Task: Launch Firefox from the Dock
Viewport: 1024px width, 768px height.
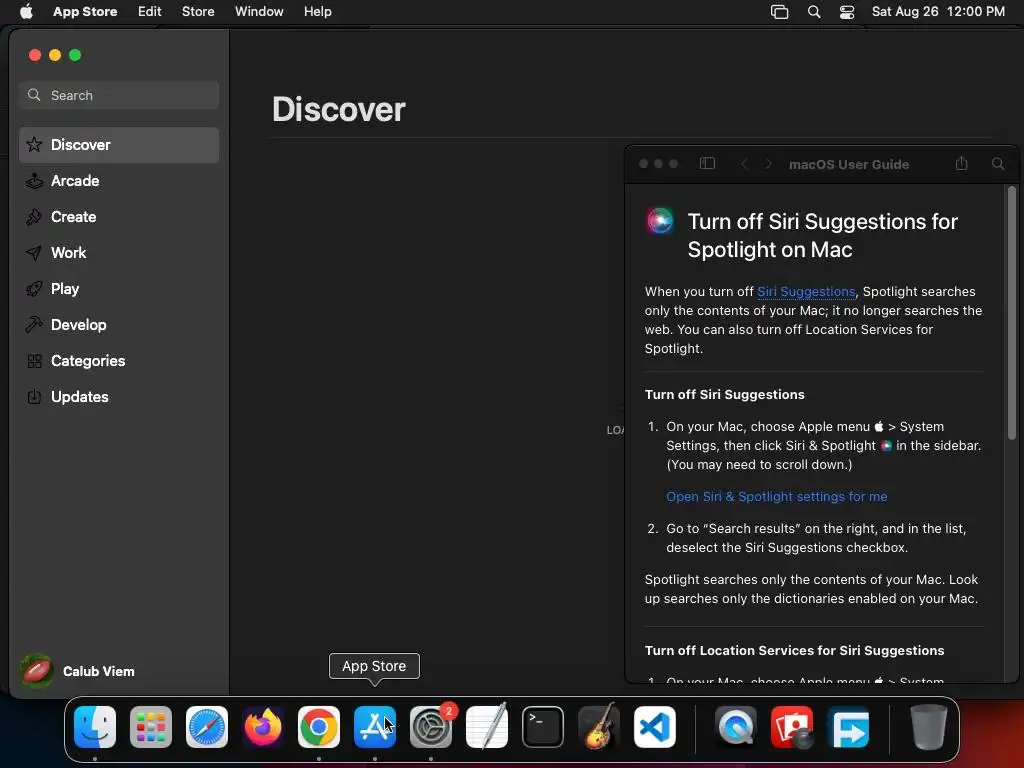Action: point(263,727)
